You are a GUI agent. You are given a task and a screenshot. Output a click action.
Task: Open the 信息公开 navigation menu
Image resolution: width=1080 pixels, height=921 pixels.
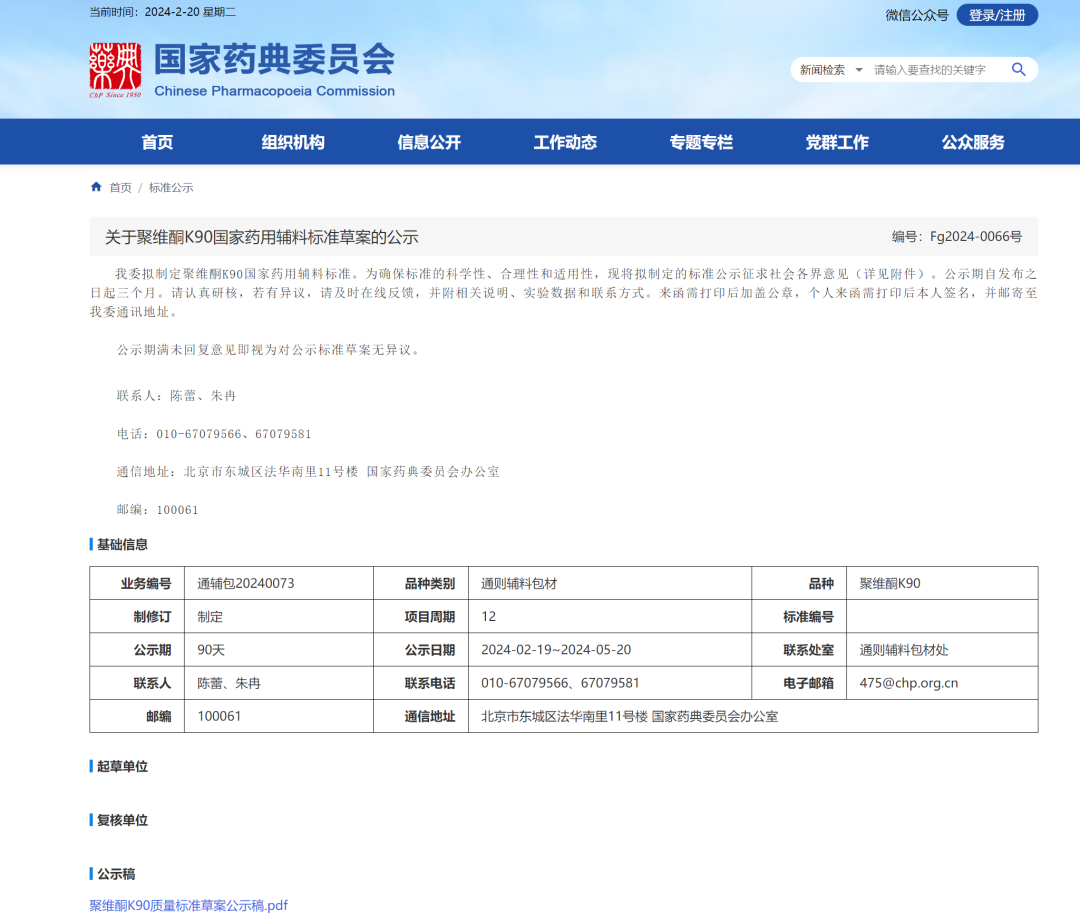click(429, 142)
